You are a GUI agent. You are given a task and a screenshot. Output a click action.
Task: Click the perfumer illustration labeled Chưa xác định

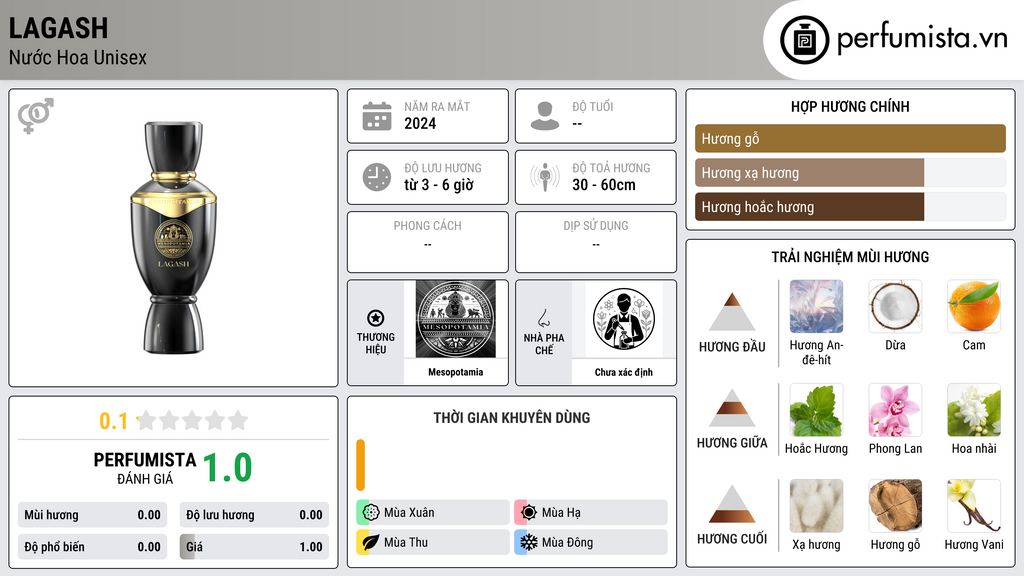click(x=624, y=319)
